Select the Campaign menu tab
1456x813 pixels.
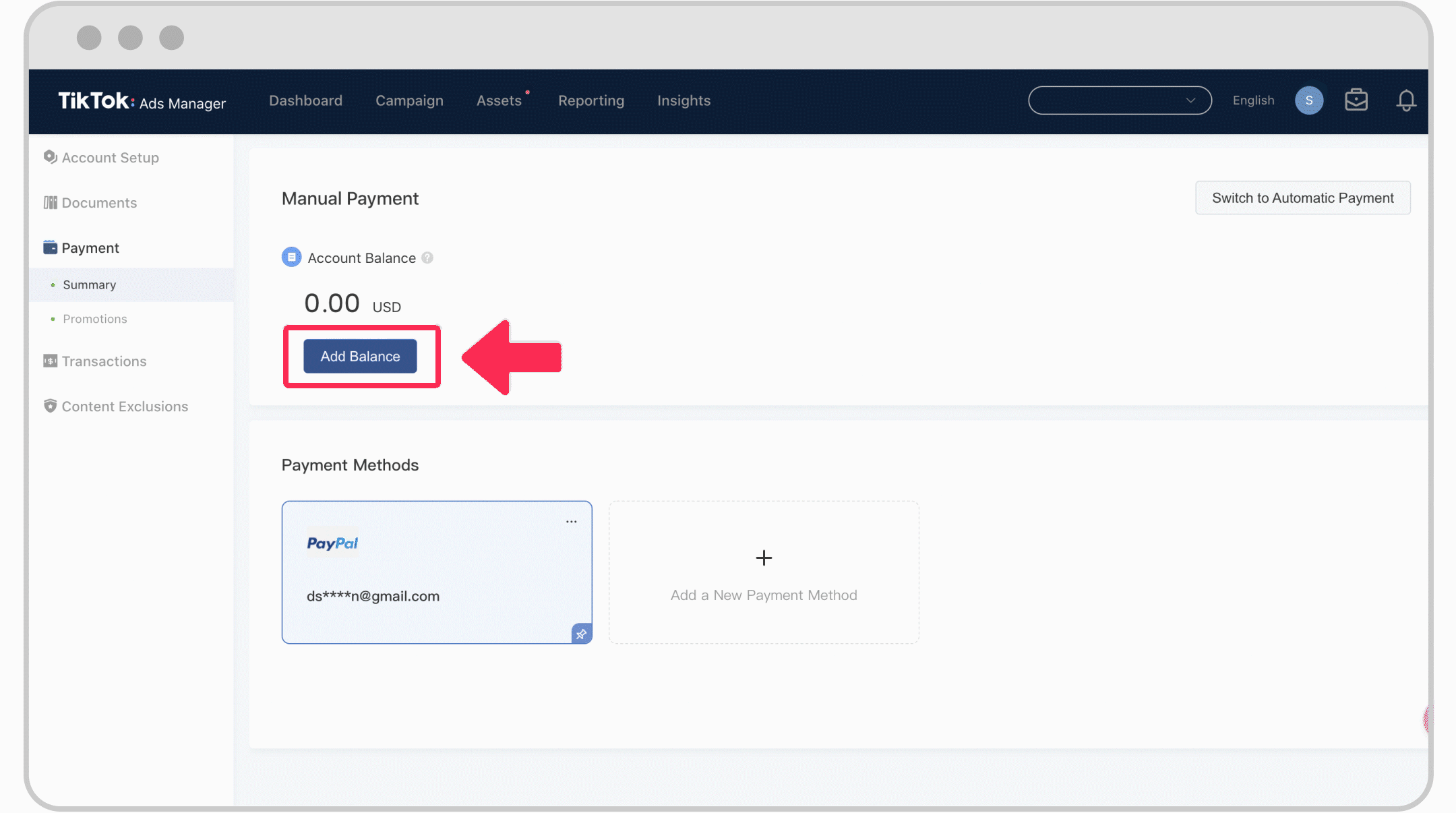pyautogui.click(x=409, y=100)
